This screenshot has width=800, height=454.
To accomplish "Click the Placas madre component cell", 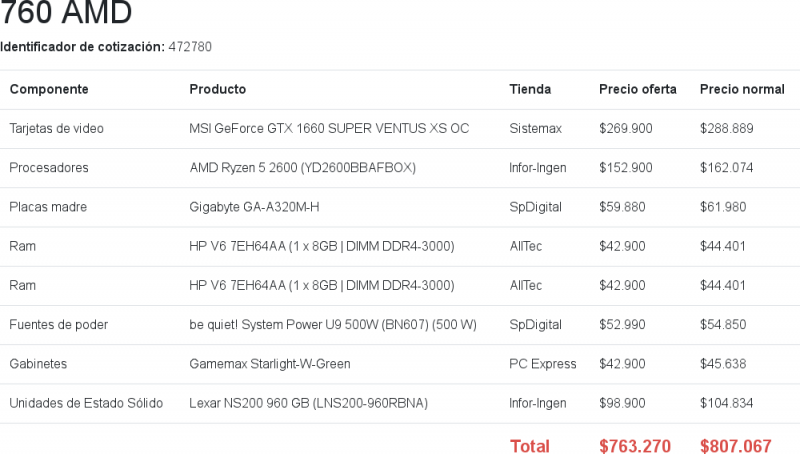I will (x=48, y=207).
